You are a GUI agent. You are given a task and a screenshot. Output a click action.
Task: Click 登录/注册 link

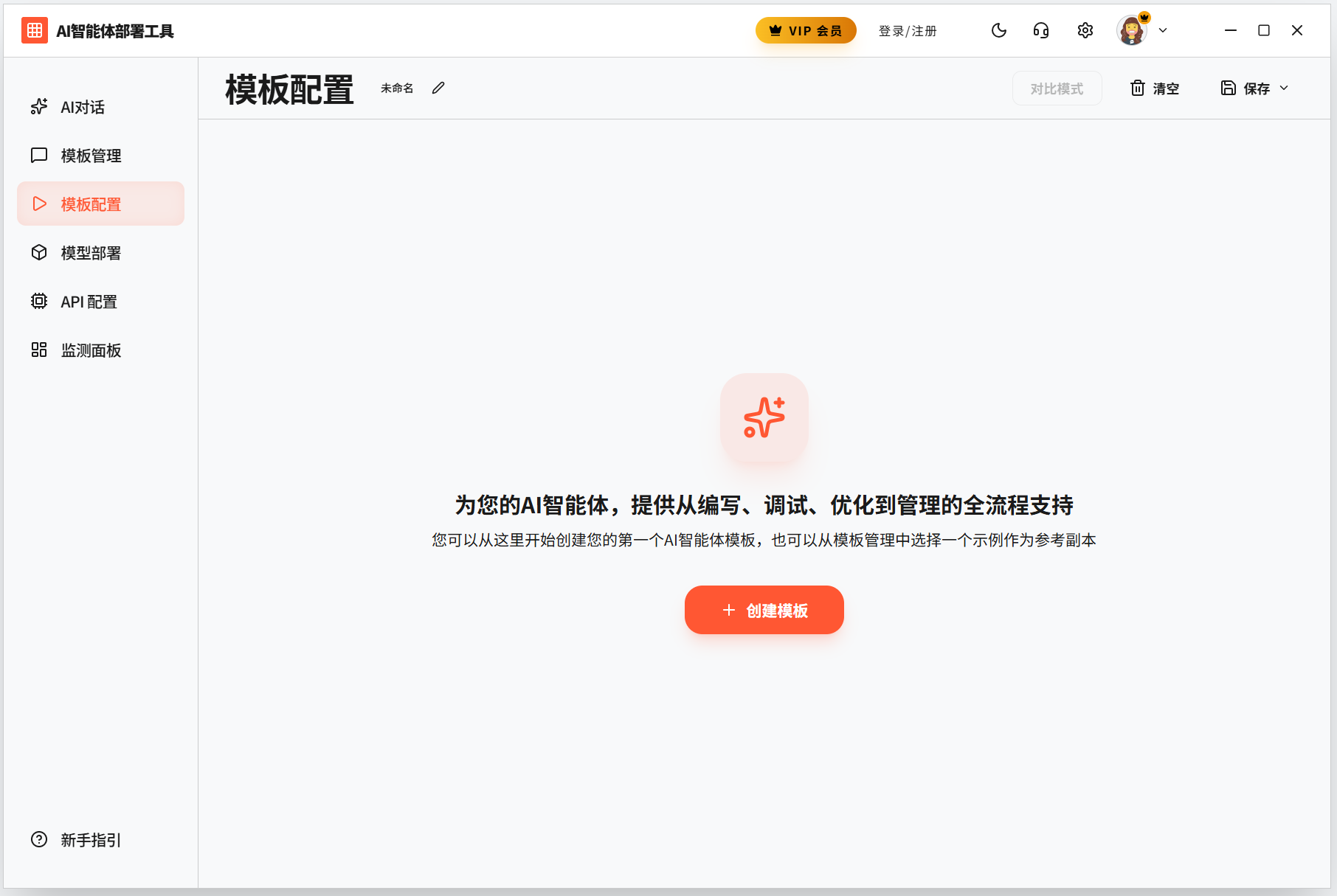coord(908,31)
